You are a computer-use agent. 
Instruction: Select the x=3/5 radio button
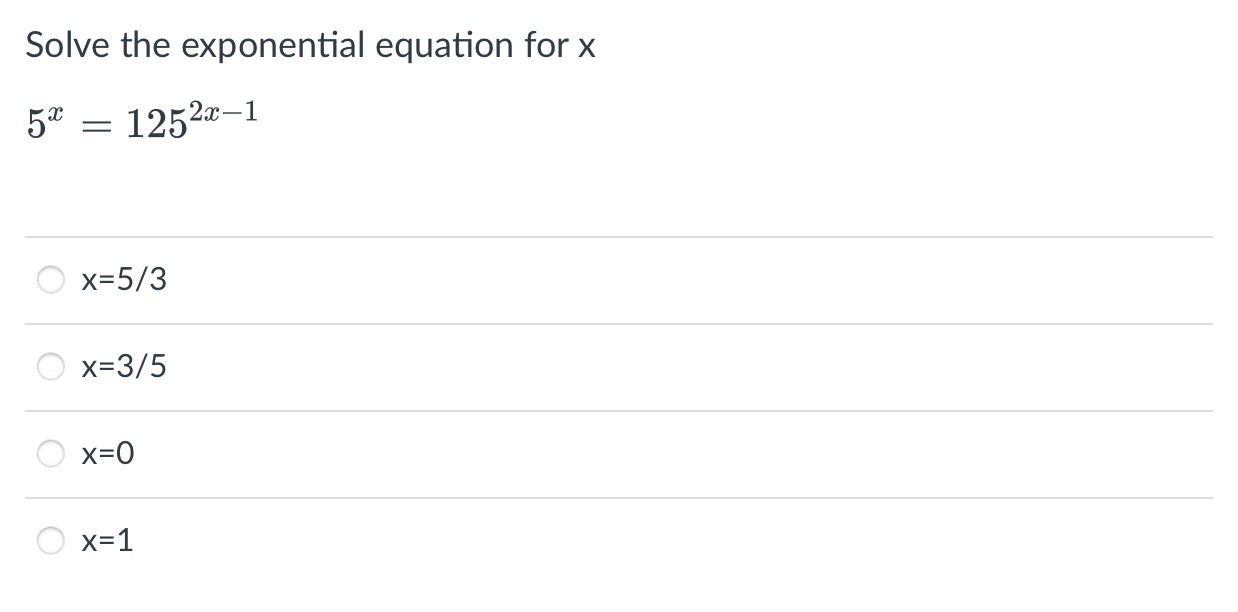click(x=52, y=368)
